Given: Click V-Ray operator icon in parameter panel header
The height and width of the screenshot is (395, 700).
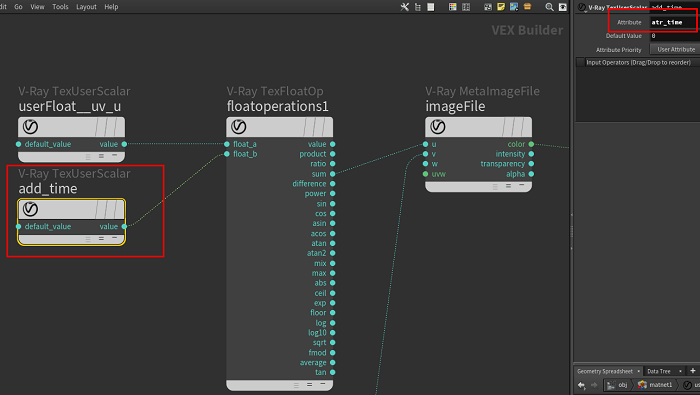Looking at the screenshot, I should 582,7.
